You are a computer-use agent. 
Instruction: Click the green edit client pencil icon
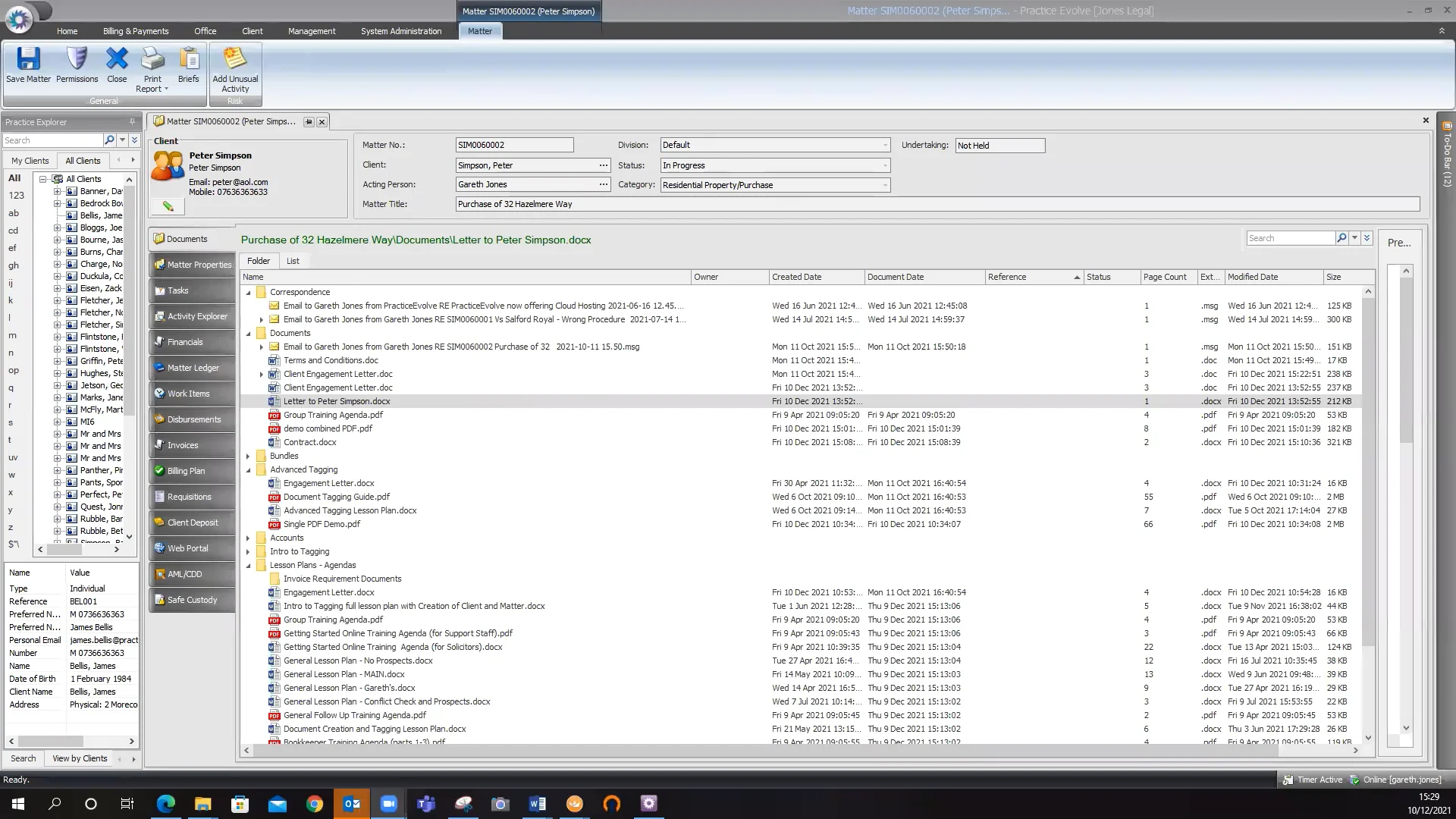(x=168, y=206)
